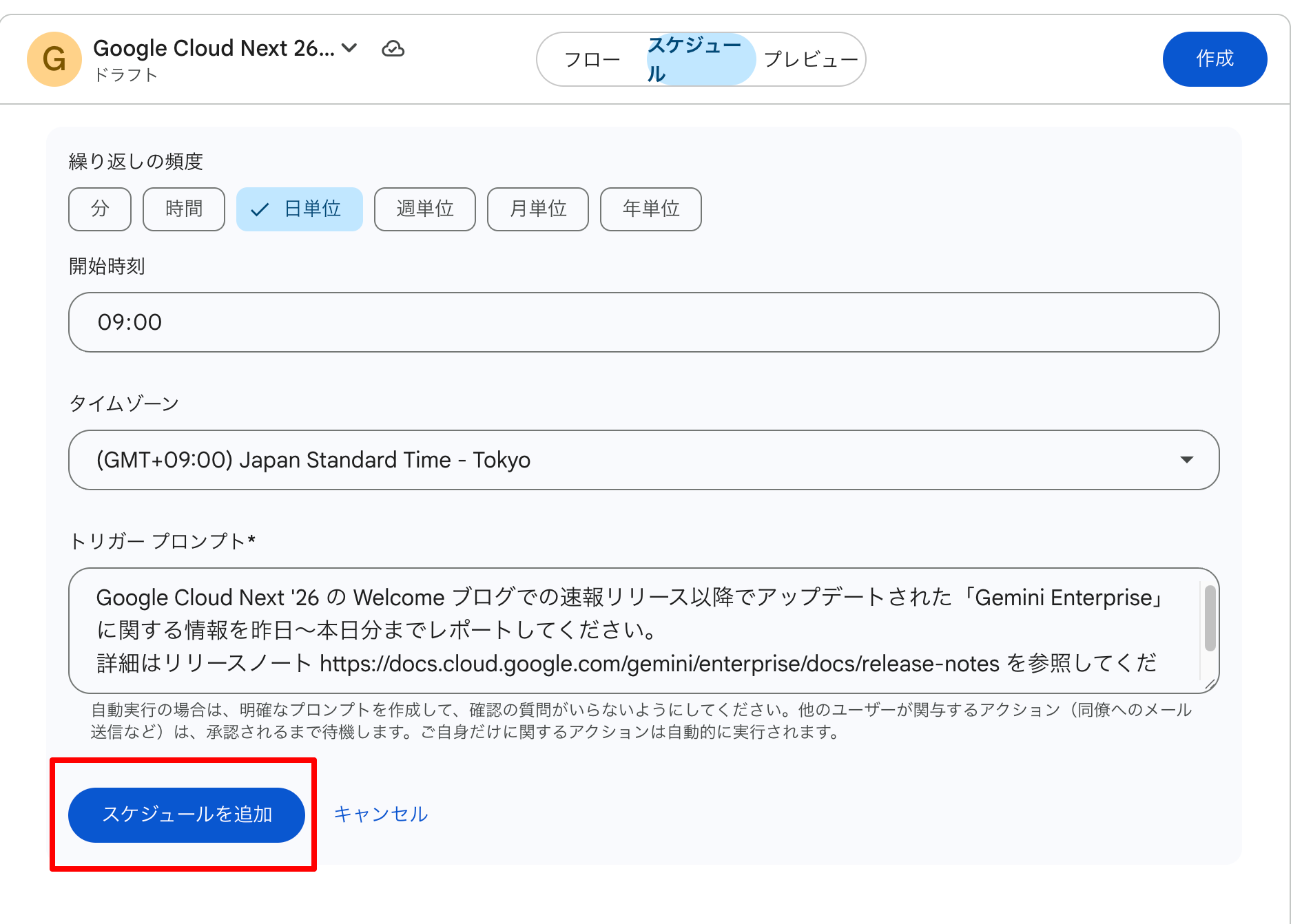This screenshot has height=924, width=1302.
Task: Click the orange G agent avatar
Action: coord(54,59)
